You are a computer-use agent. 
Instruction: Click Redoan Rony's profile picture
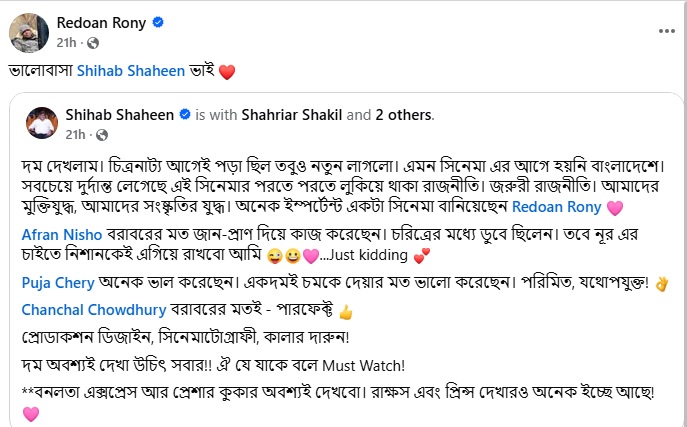pos(26,32)
